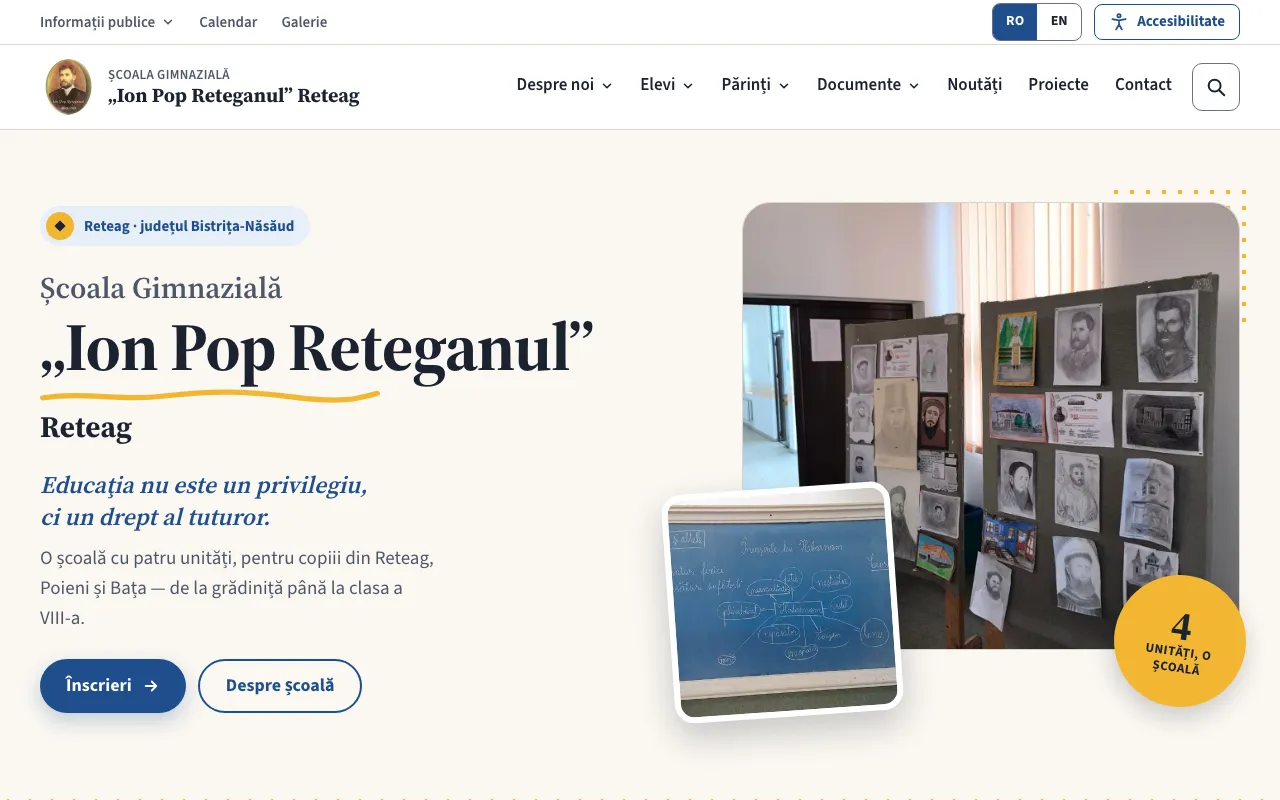The image size is (1280, 800).
Task: Click the bold Reteag subheading
Action: [x=86, y=428]
